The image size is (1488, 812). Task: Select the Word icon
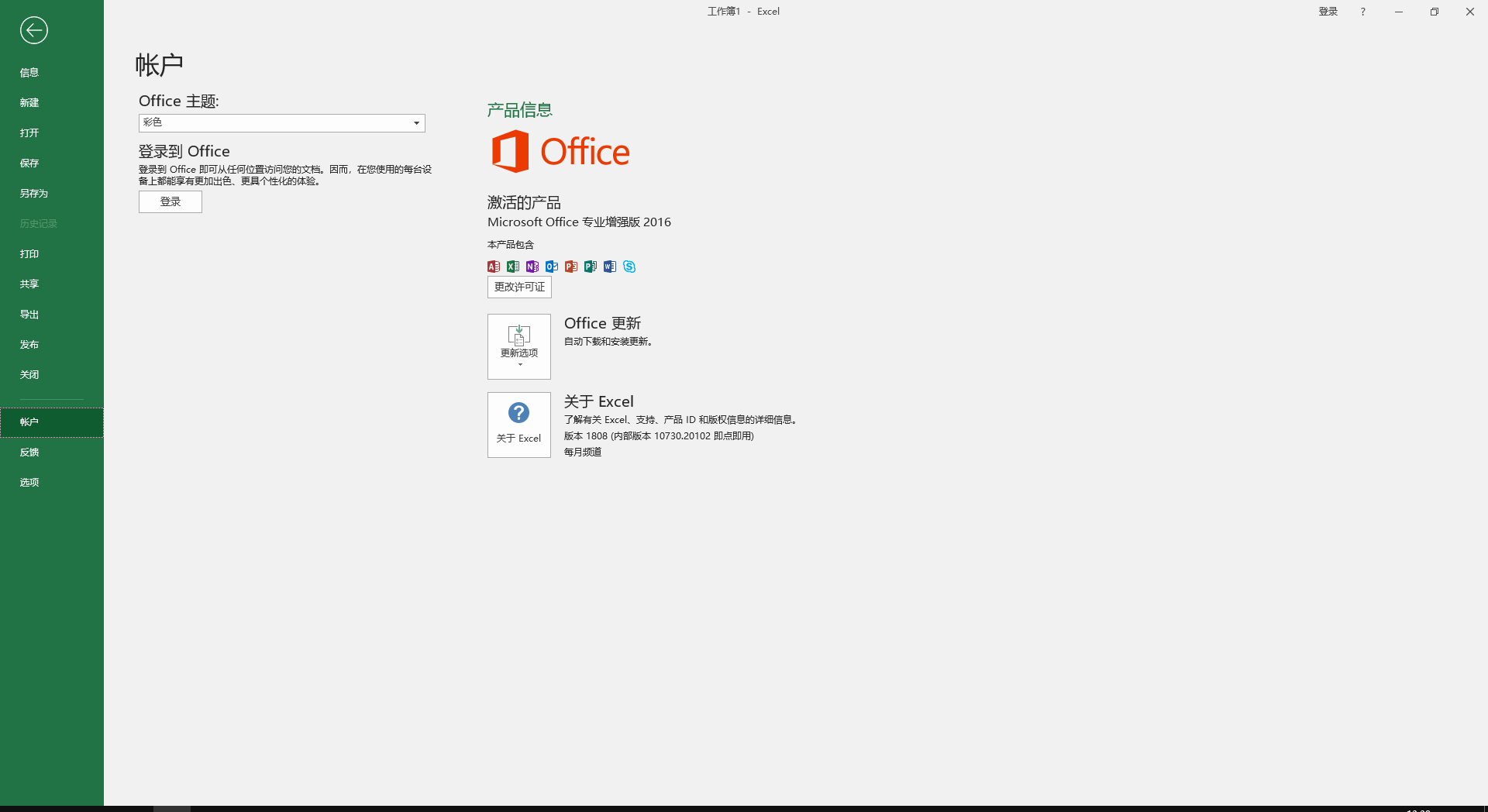click(609, 266)
